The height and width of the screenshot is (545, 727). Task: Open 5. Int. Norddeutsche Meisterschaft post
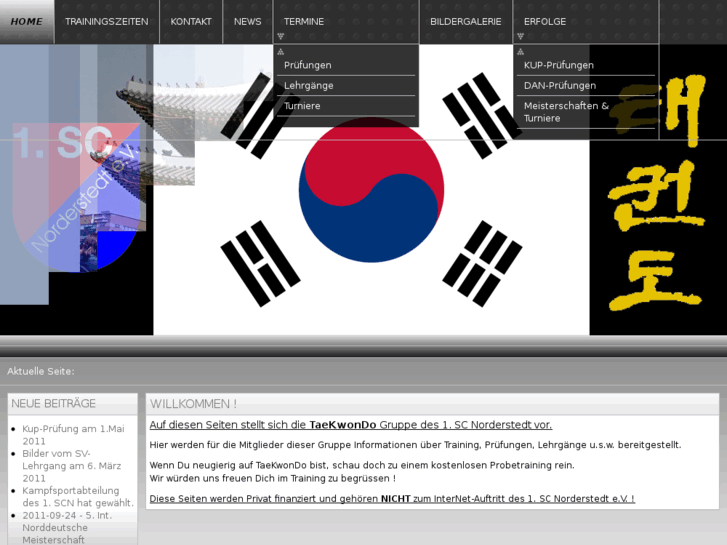point(67,528)
